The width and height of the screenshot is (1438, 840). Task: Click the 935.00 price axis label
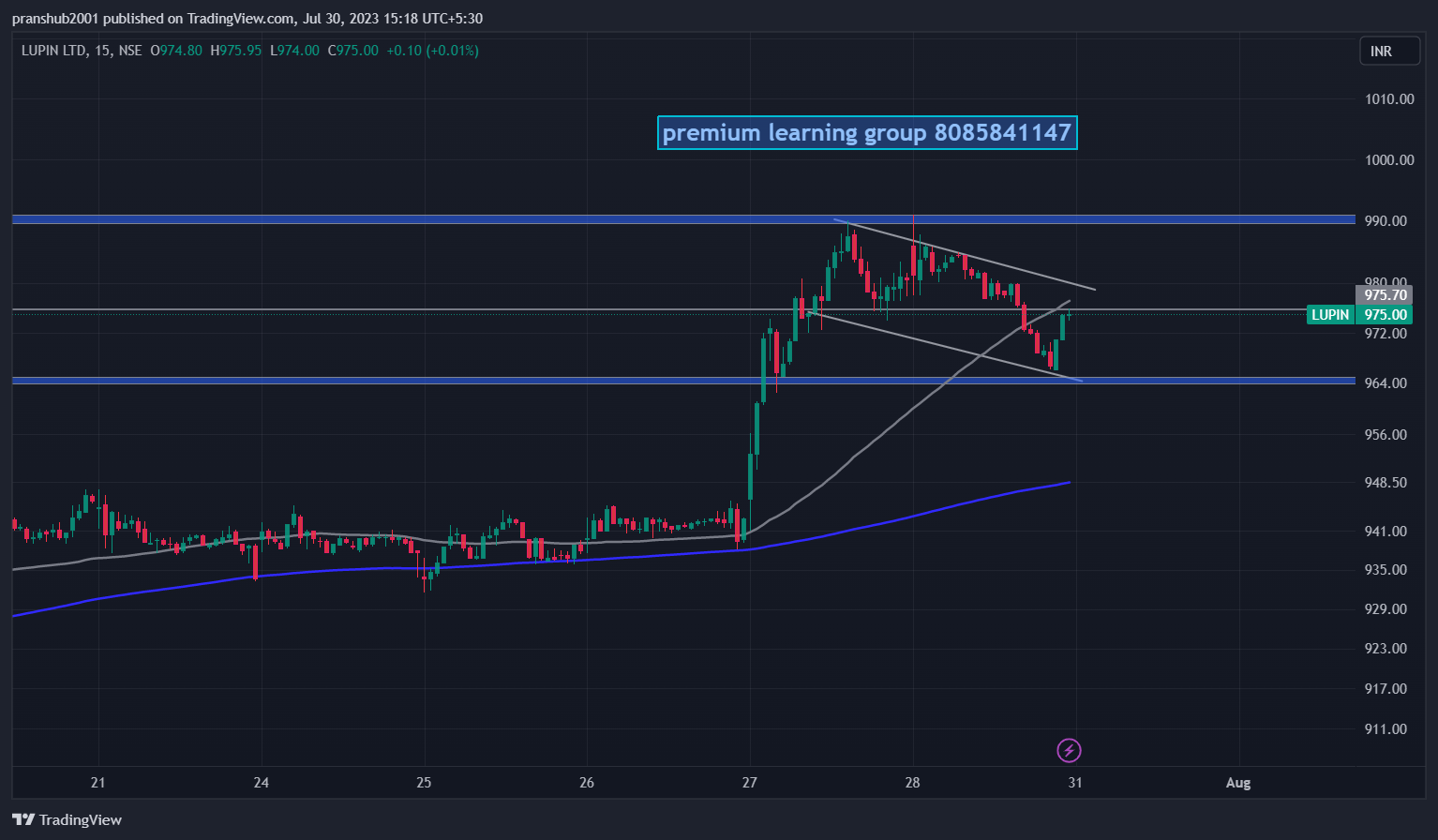tap(1386, 570)
